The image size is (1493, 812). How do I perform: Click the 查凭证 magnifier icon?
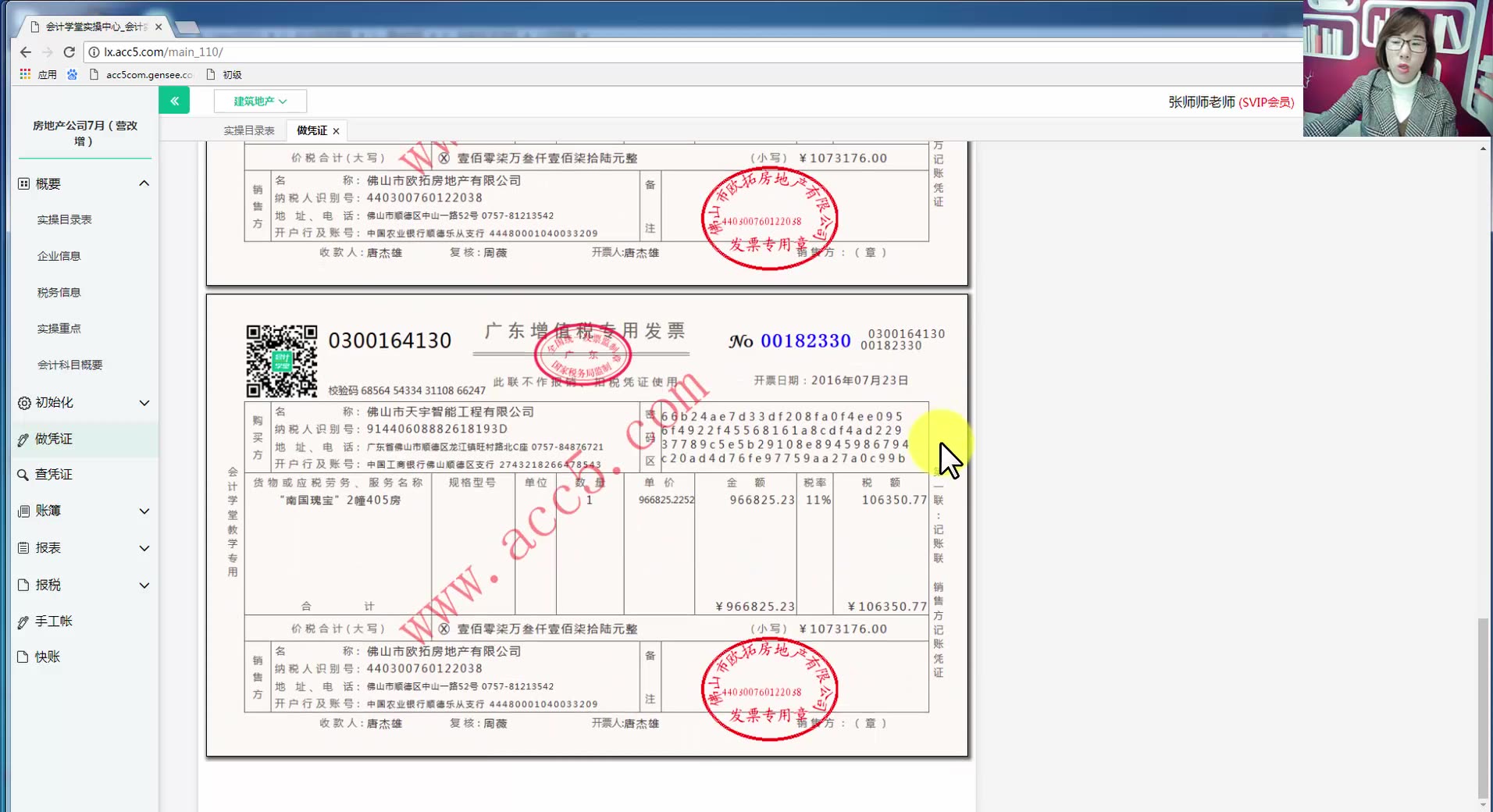[x=23, y=475]
